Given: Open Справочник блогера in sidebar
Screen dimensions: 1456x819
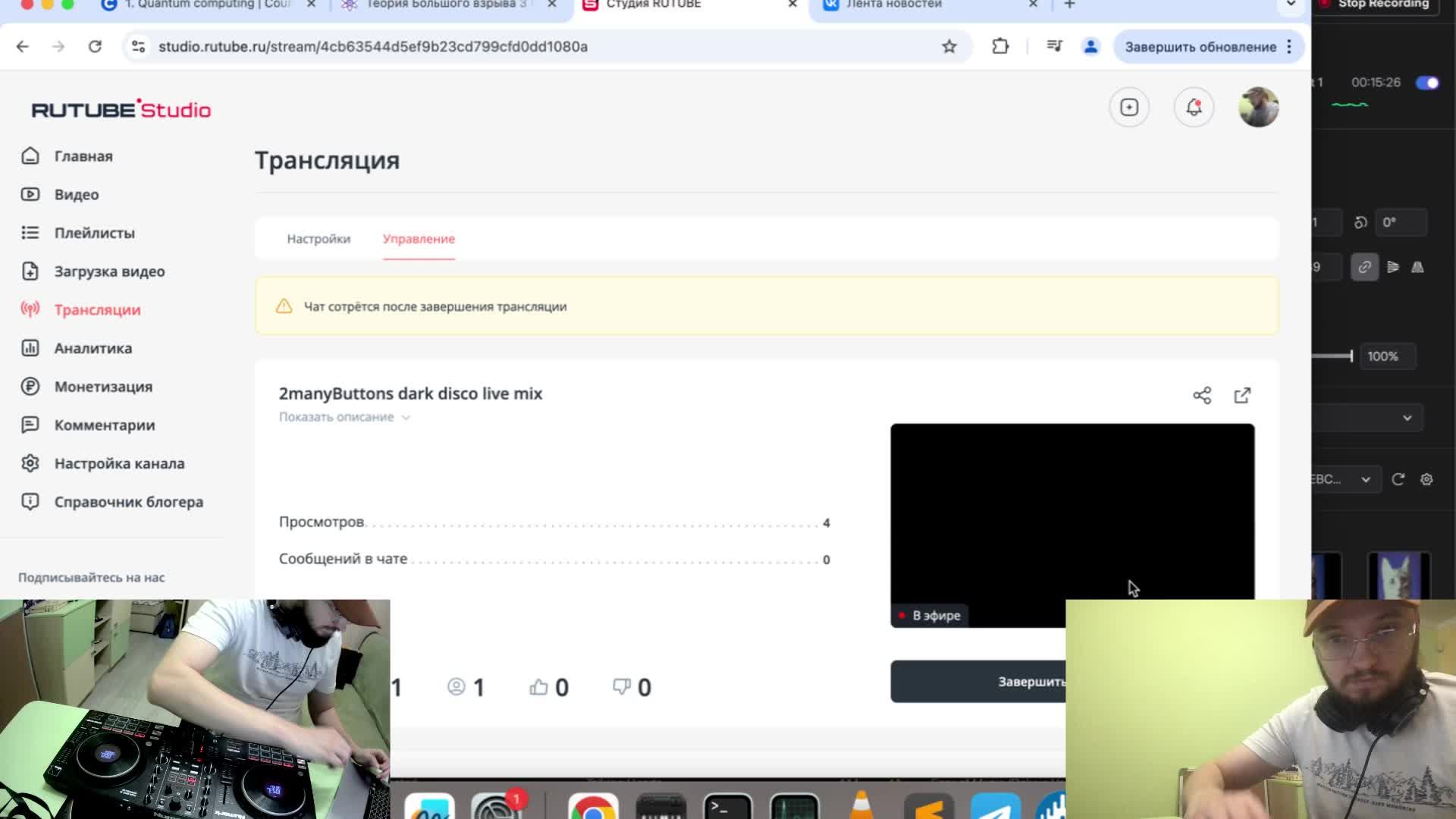Looking at the screenshot, I should click(129, 502).
